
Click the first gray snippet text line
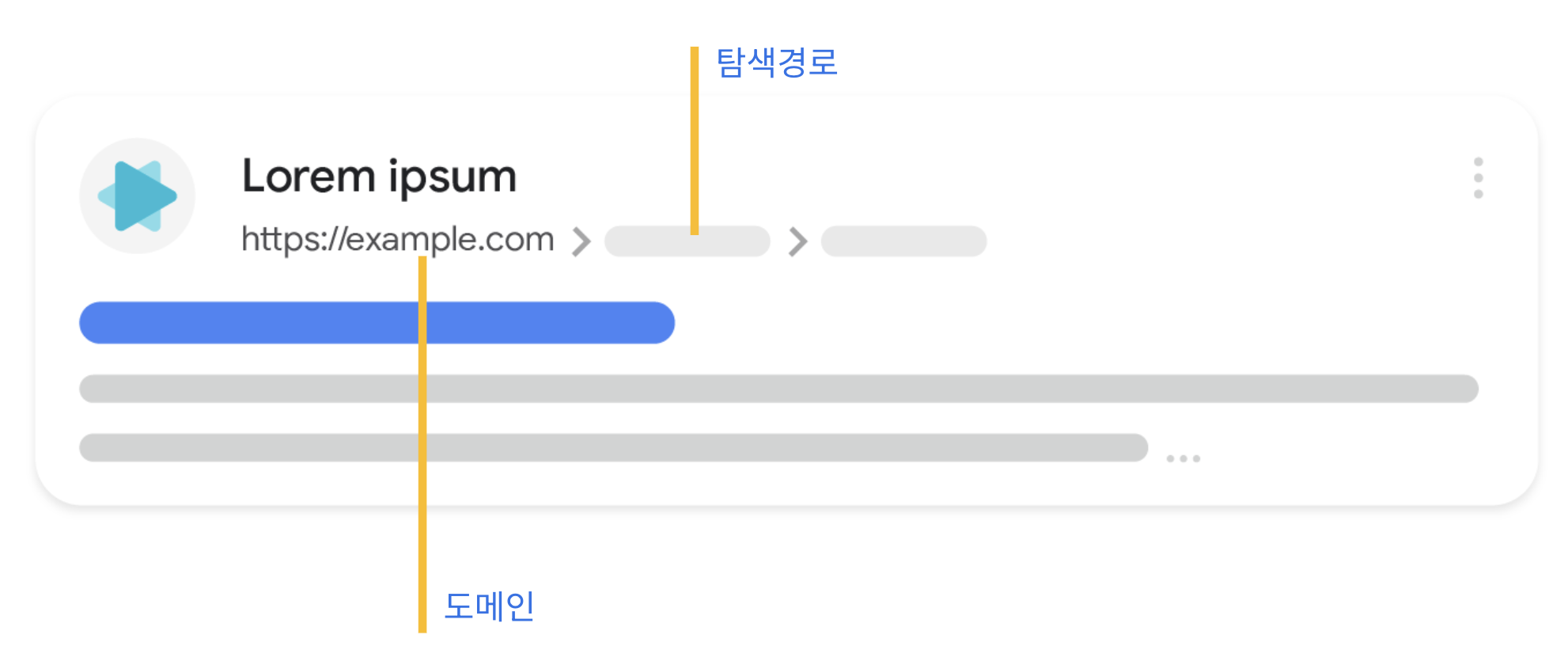(778, 389)
